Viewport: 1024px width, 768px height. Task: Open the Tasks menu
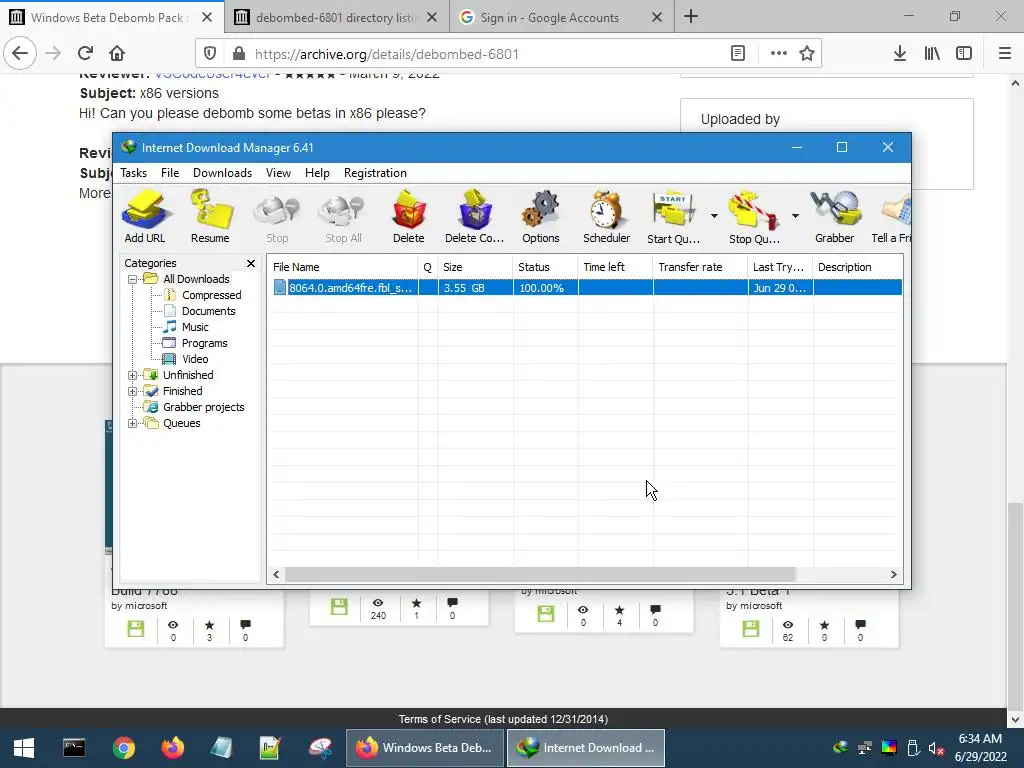click(x=133, y=173)
